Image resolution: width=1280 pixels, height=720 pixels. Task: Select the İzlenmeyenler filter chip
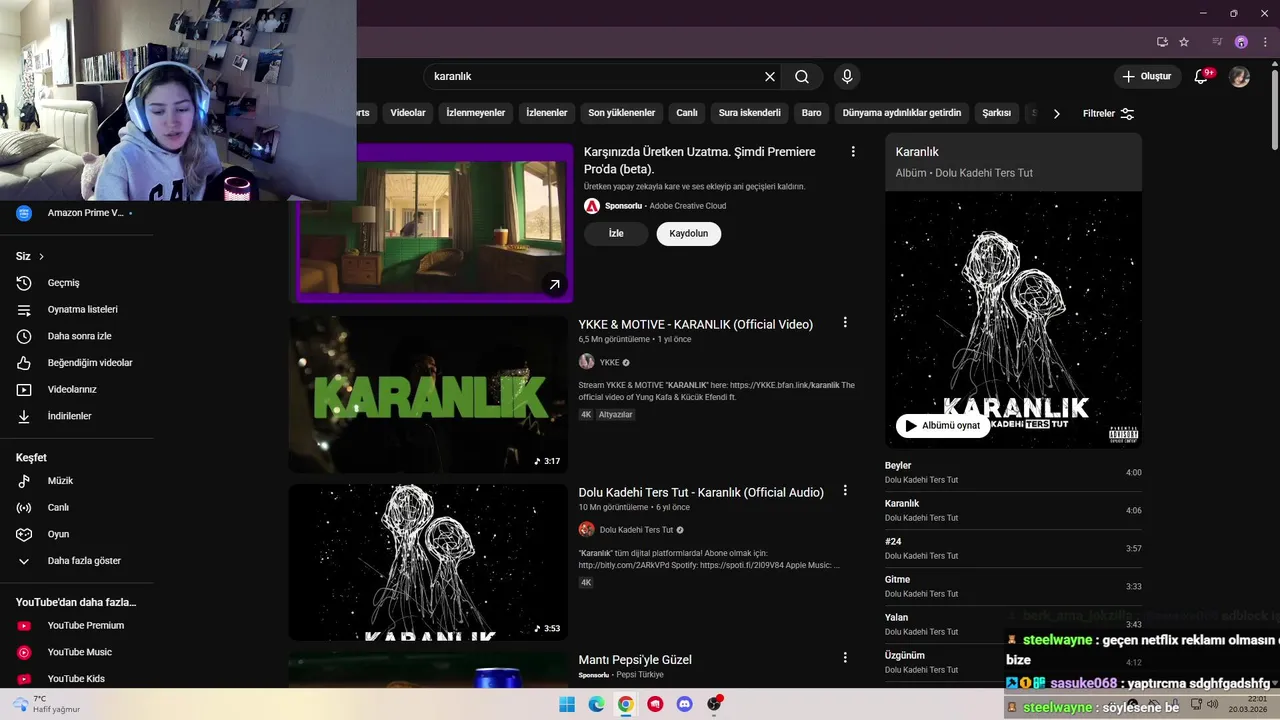point(475,113)
